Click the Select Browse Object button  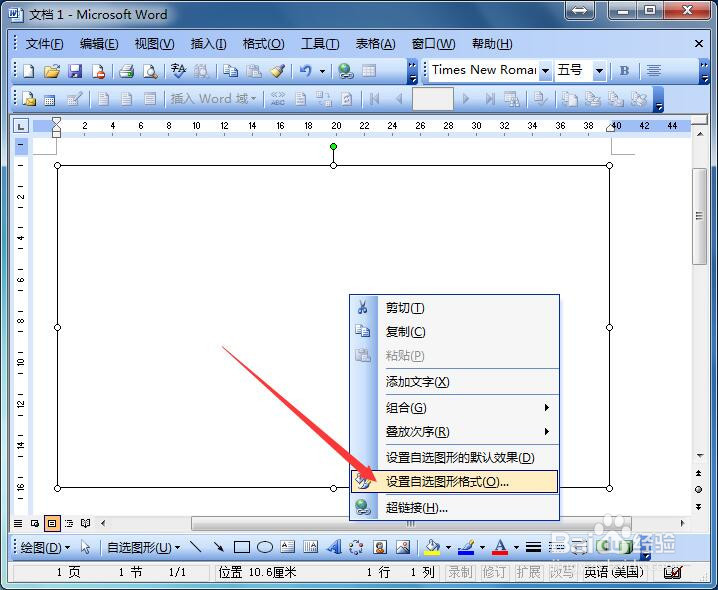[699, 490]
